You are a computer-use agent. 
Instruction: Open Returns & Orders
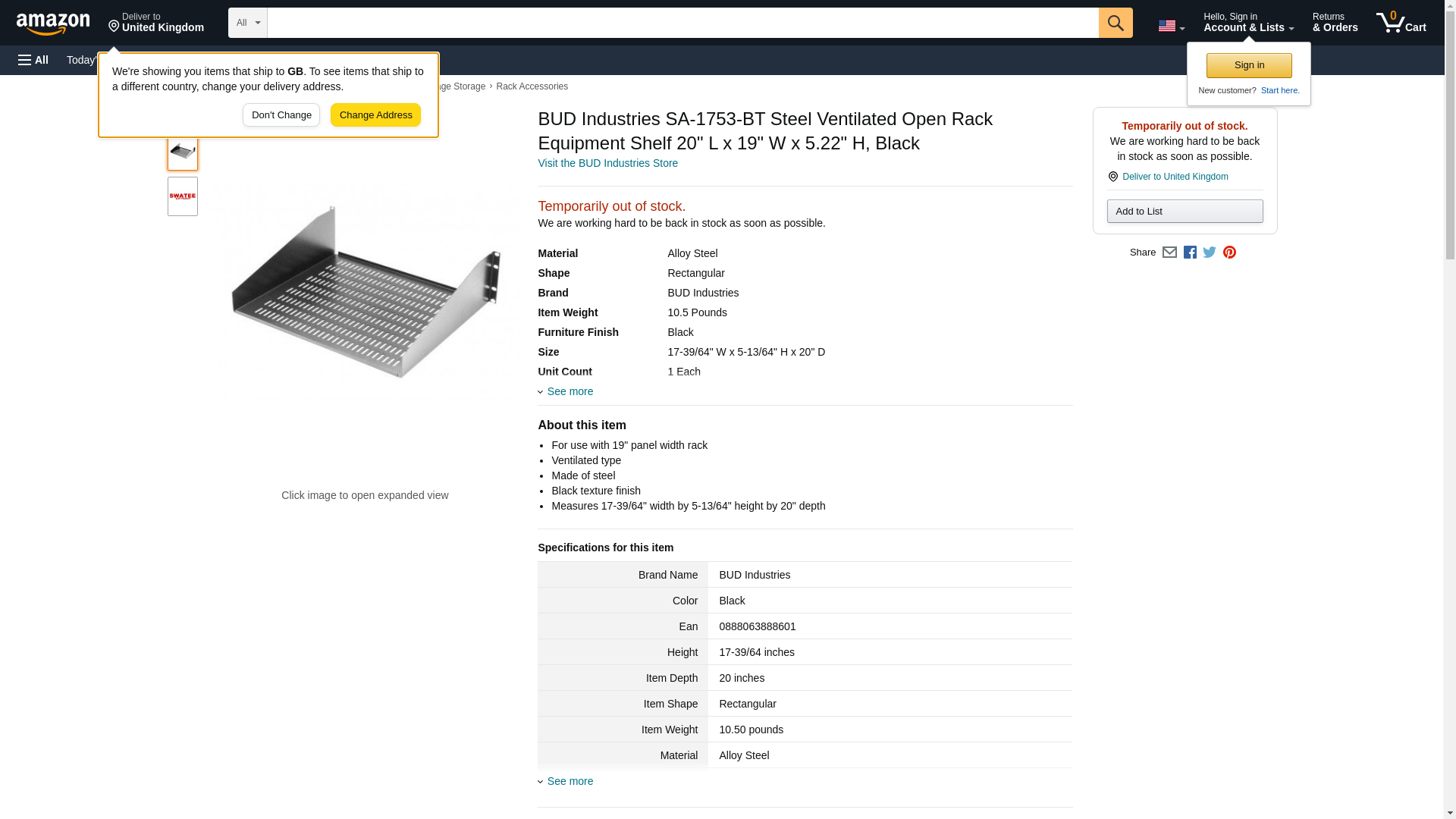[x=1335, y=23]
